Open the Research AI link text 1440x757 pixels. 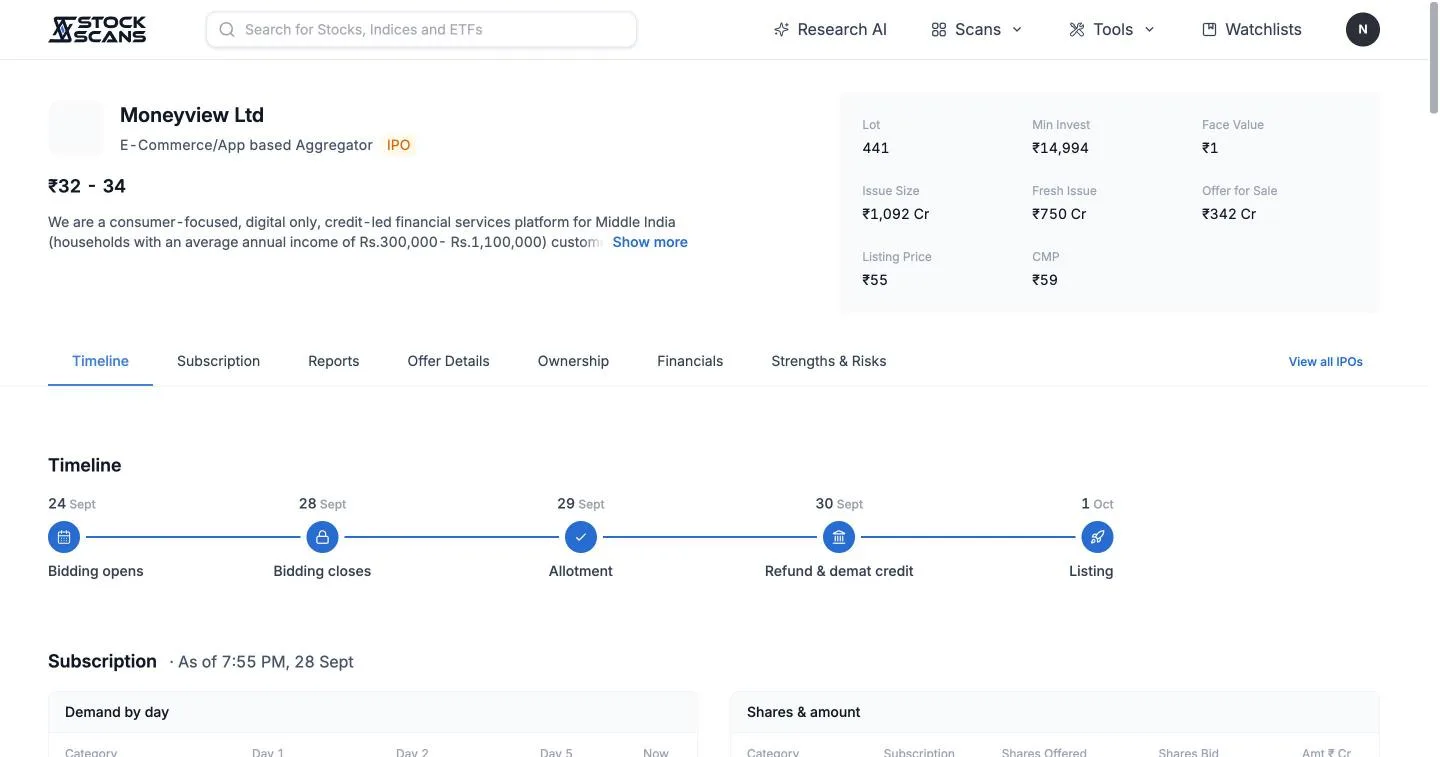pos(842,30)
